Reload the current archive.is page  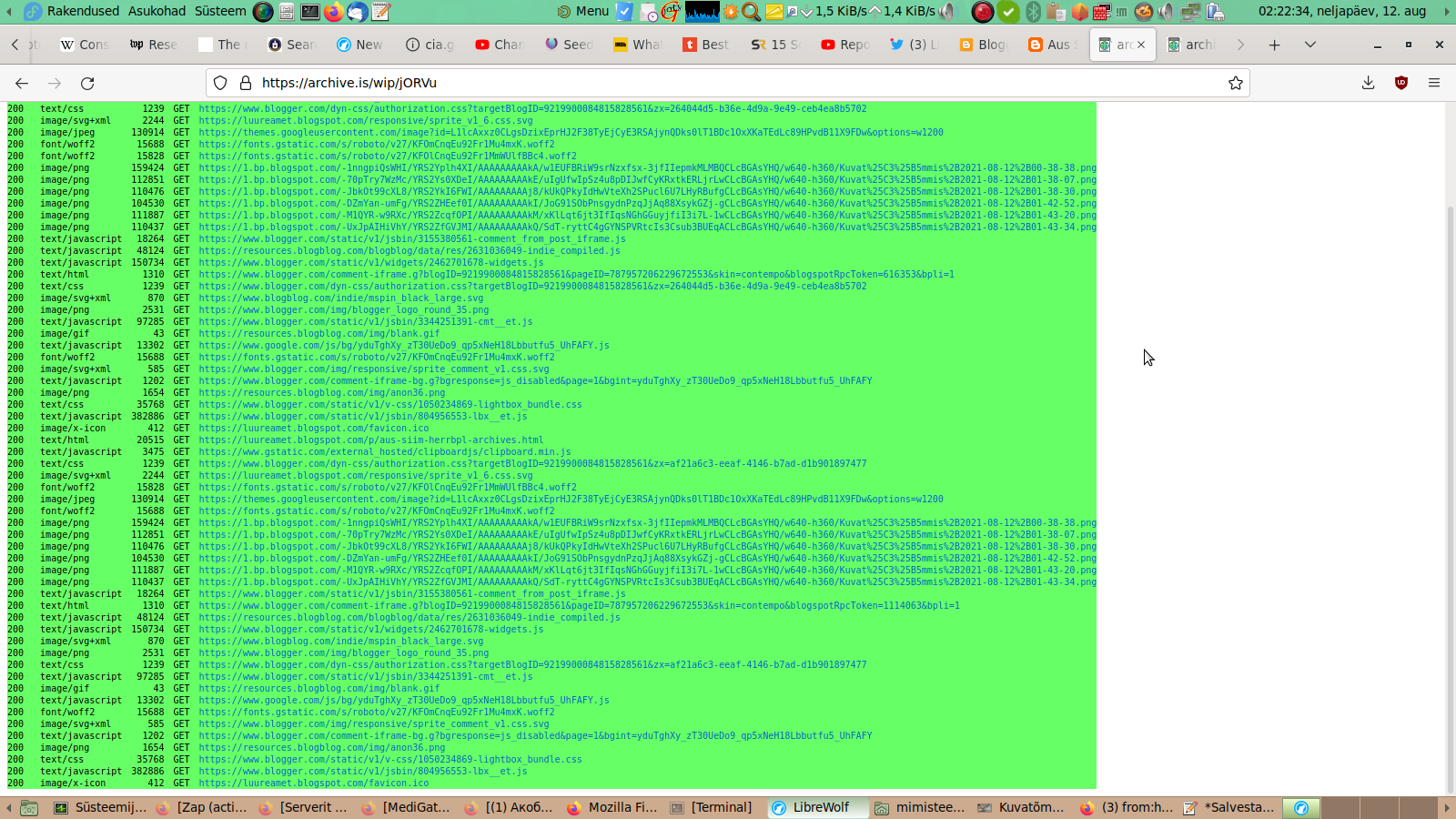click(87, 83)
